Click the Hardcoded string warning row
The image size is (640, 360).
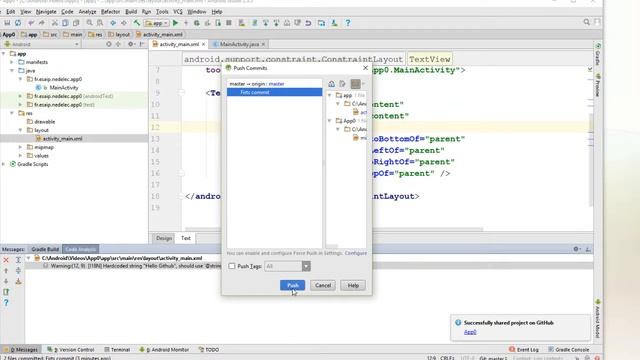(x=309, y=266)
